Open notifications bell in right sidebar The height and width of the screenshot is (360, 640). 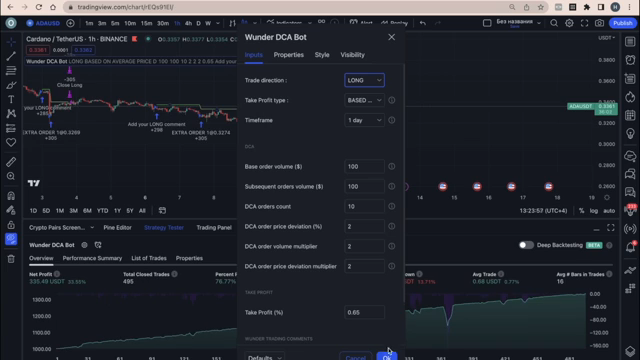[x=630, y=247]
